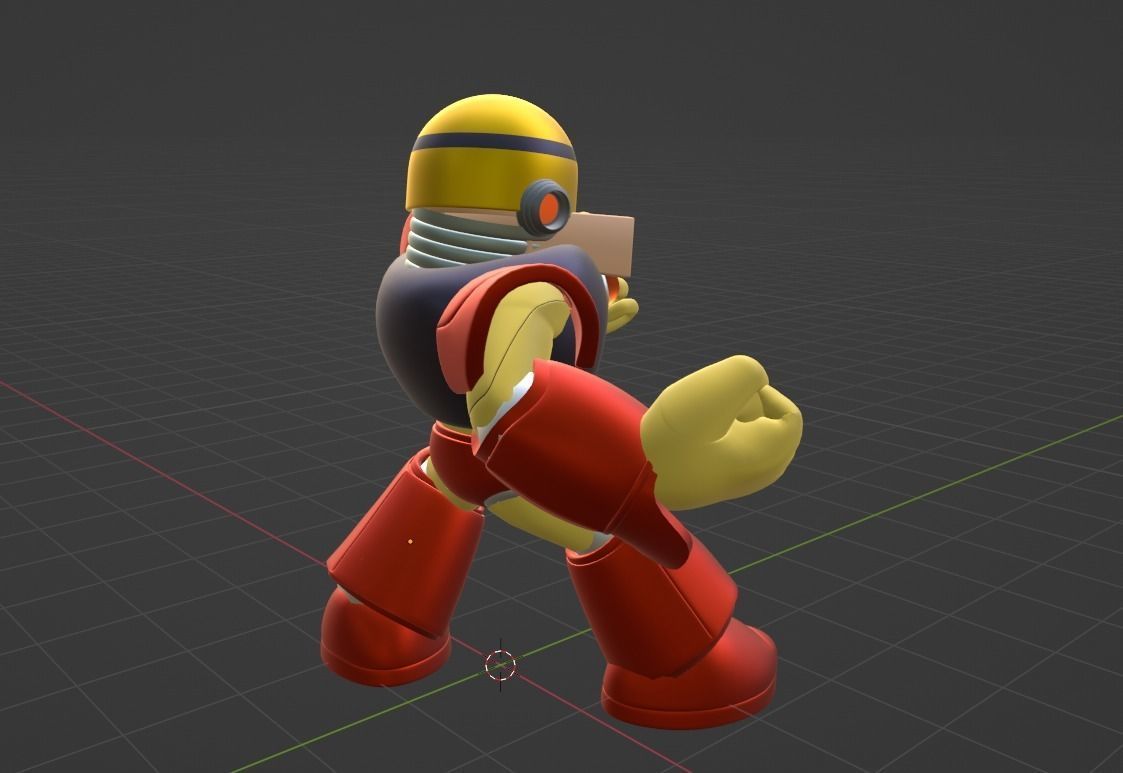
Task: Click the grey coiled neck spring
Action: (x=466, y=238)
